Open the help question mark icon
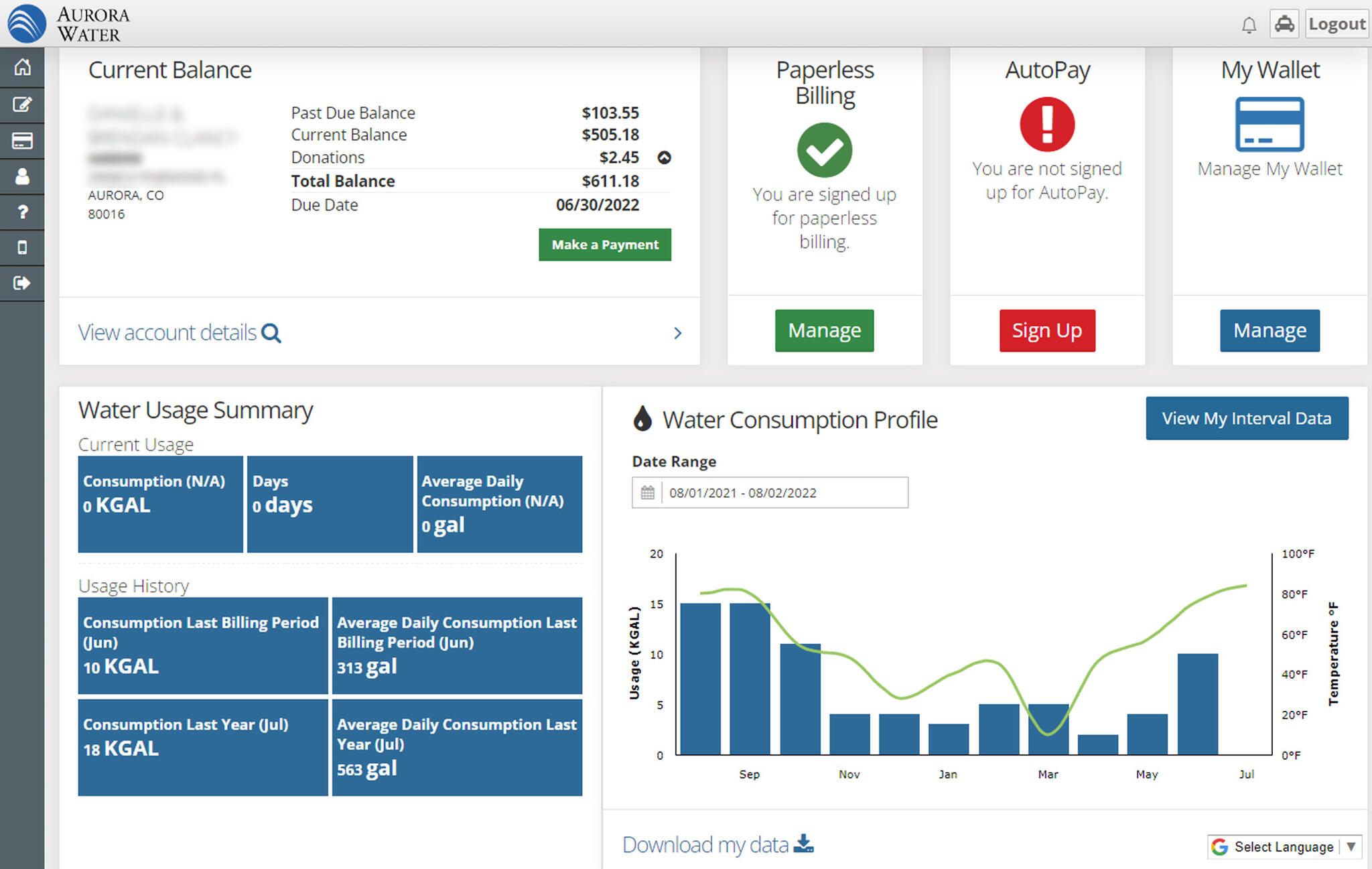 pos(22,212)
